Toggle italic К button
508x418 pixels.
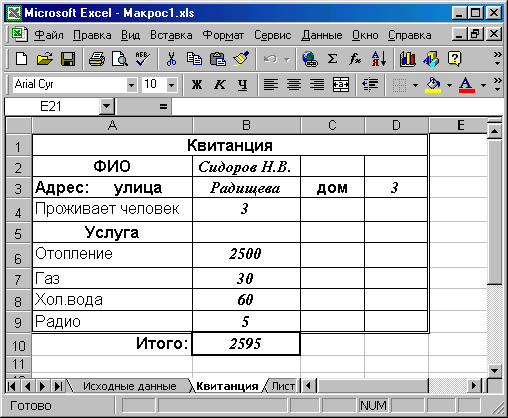coord(220,85)
